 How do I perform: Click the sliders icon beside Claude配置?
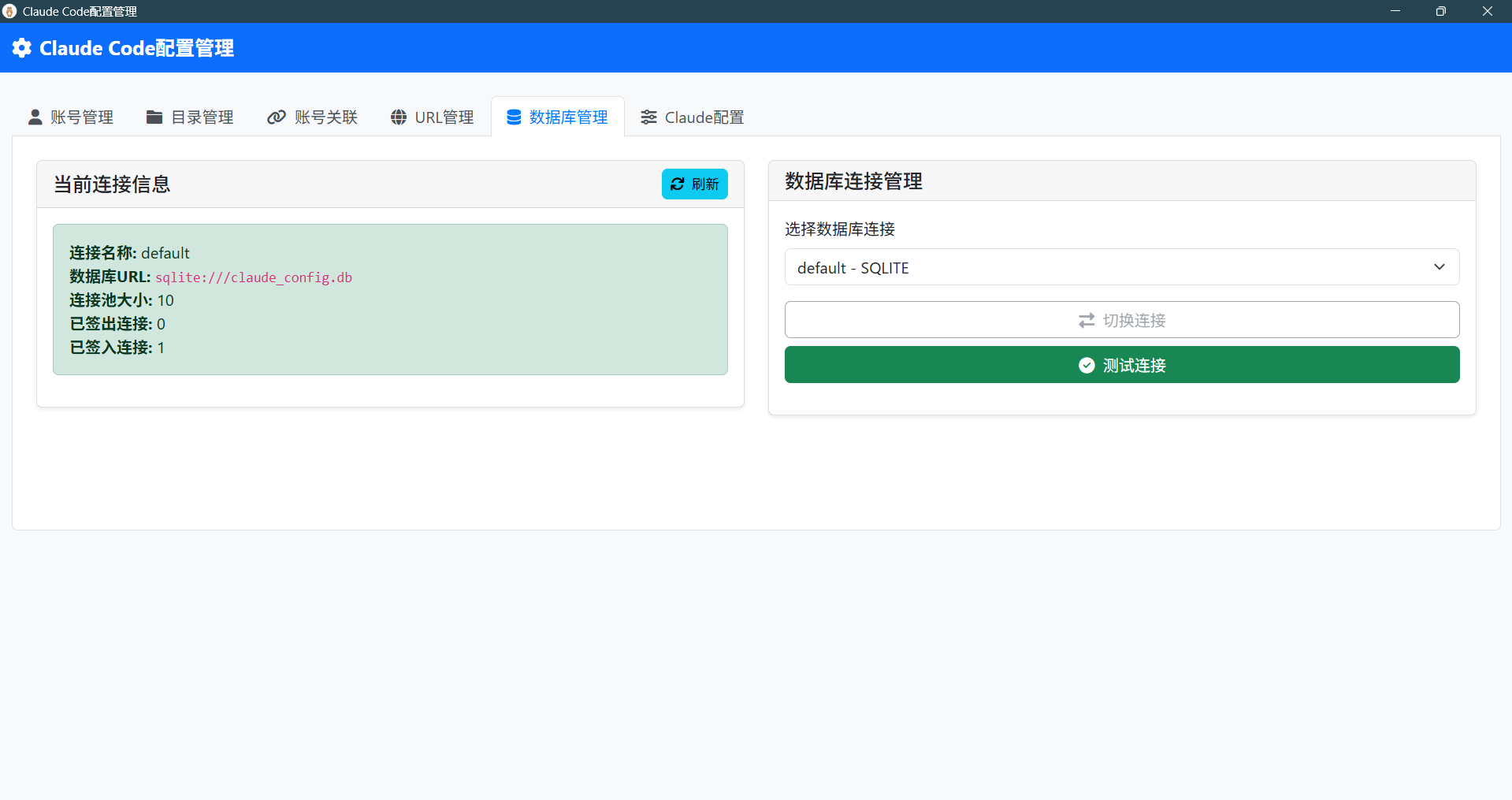pos(648,117)
